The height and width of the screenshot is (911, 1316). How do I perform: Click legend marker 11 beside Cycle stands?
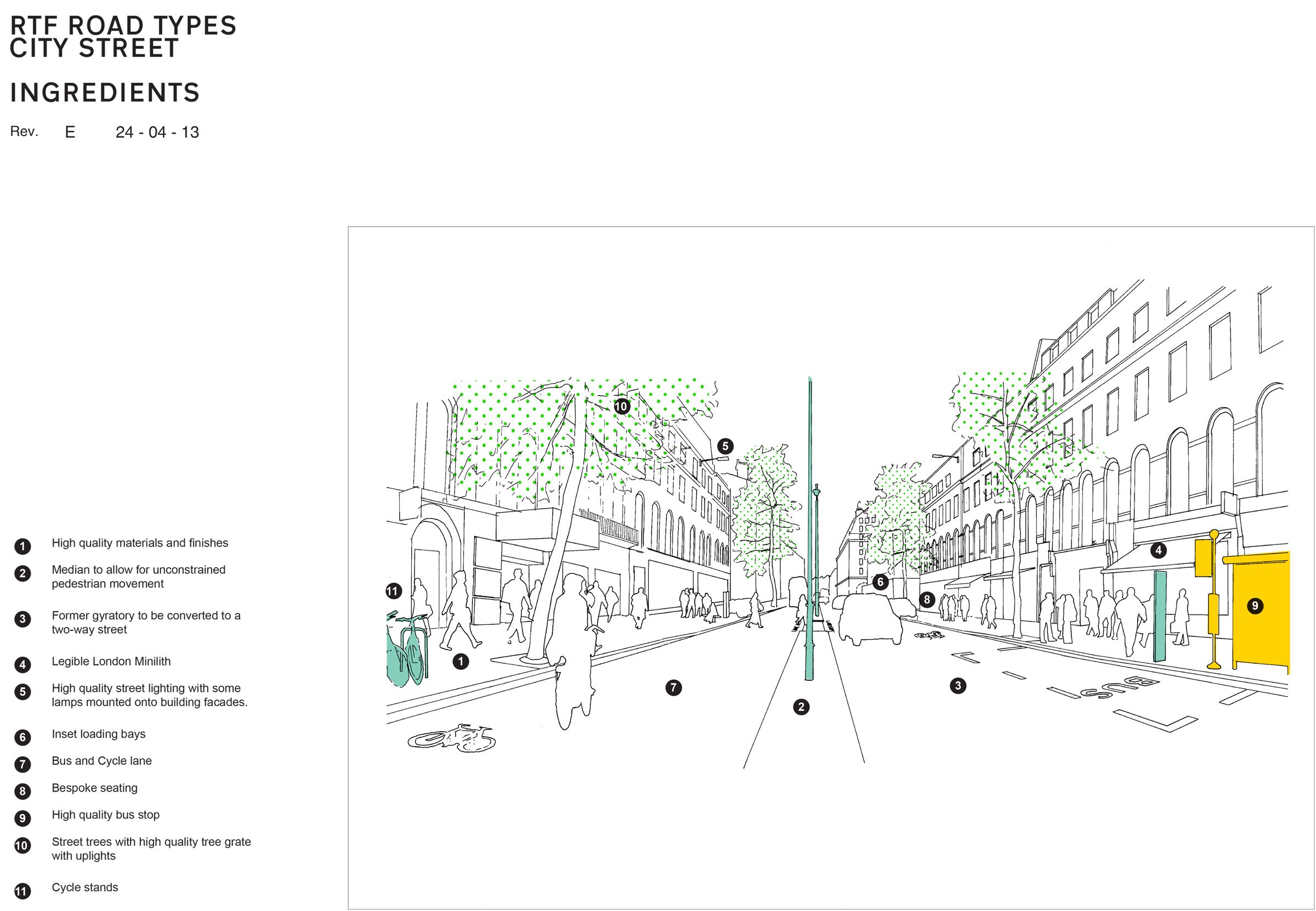[22, 891]
